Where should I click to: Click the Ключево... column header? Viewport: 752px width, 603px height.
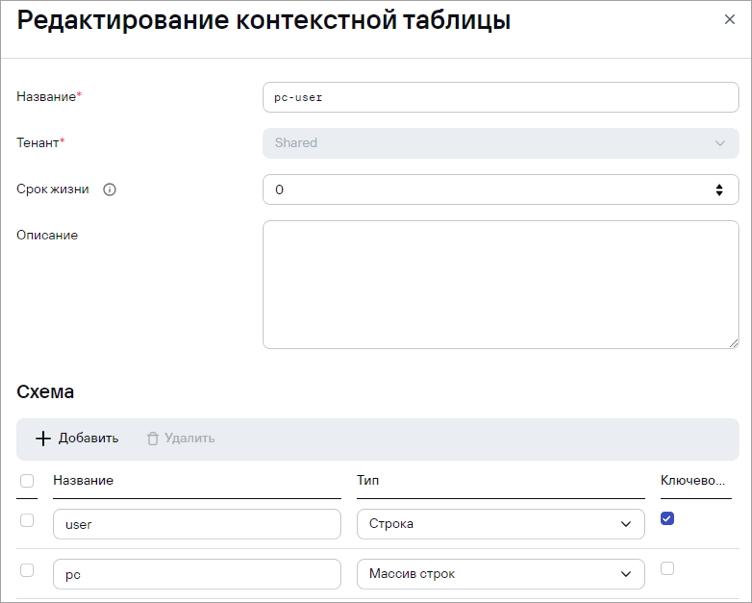(x=693, y=481)
